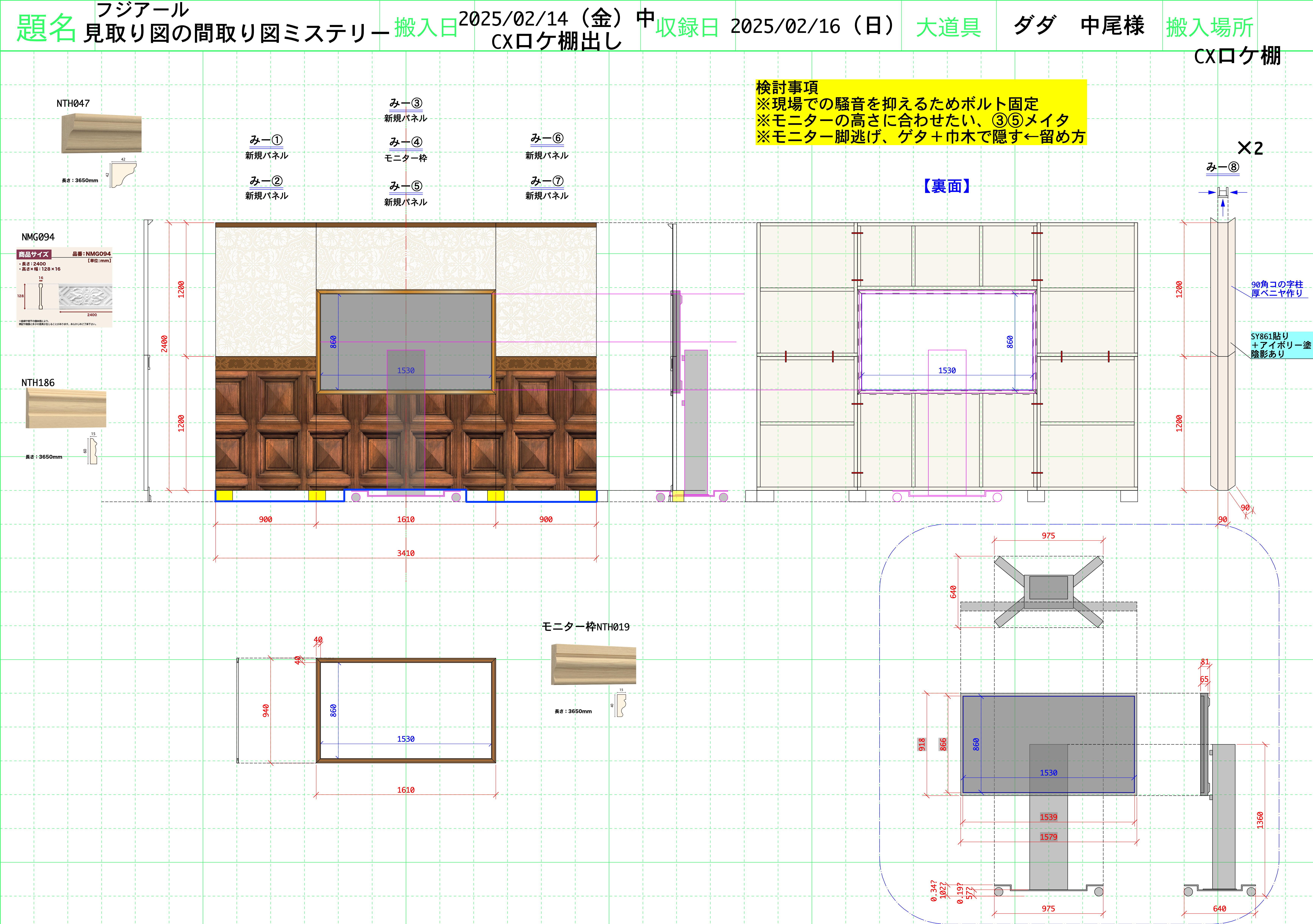Click the 1539 monitor width dimension

pos(1048,817)
